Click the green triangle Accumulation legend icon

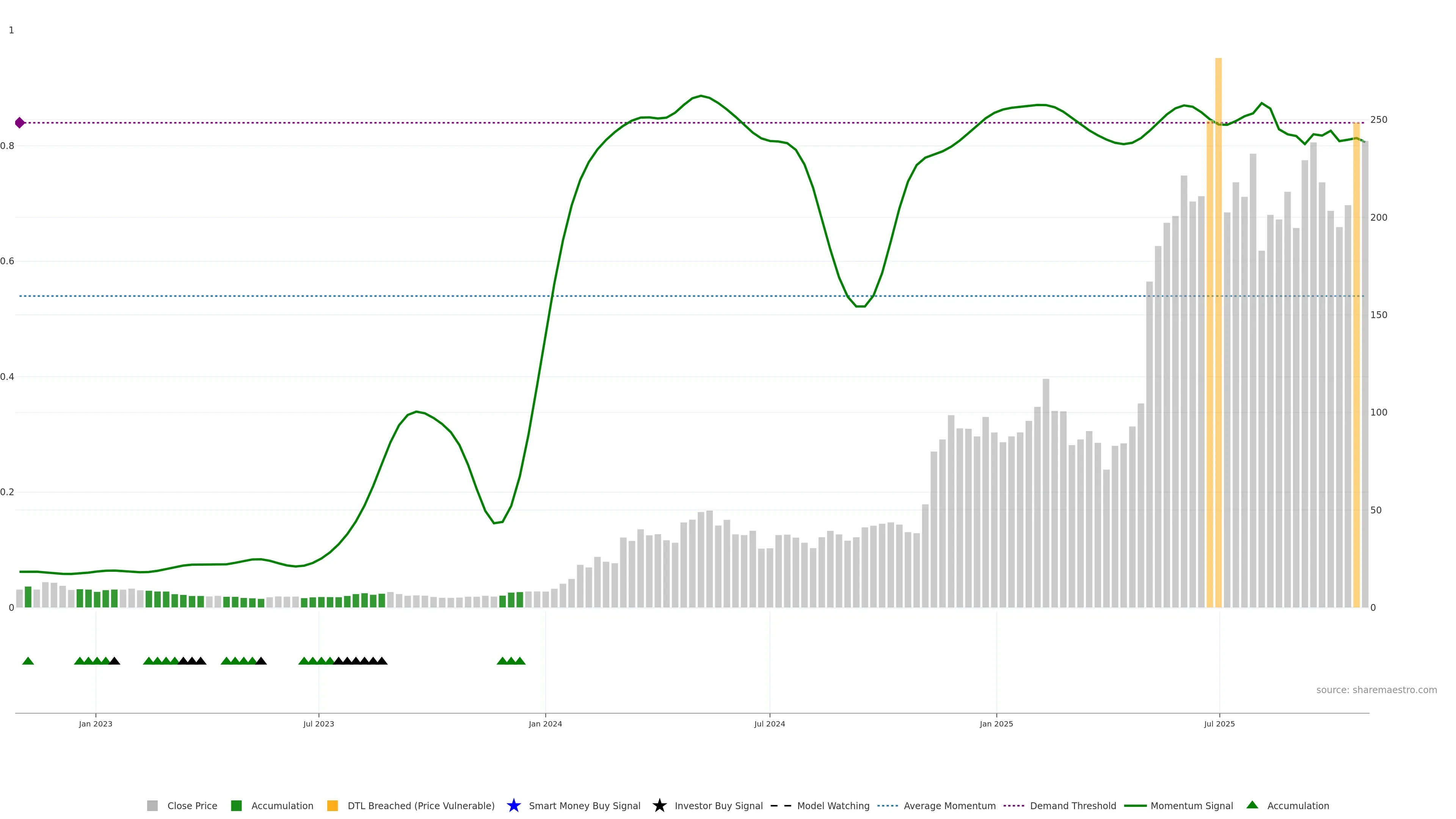pyautogui.click(x=1252, y=805)
